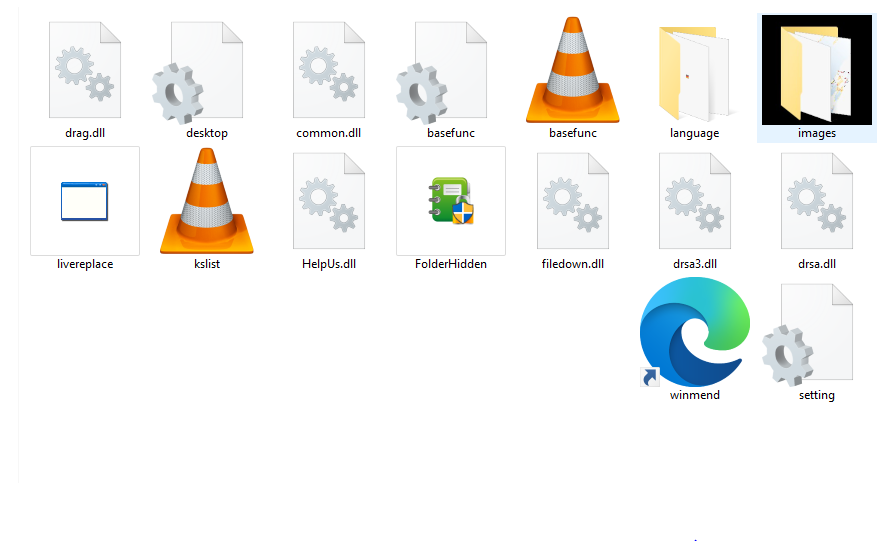The width and height of the screenshot is (888, 541).
Task: Select basefunc file with the gear icon
Action: coord(442,73)
